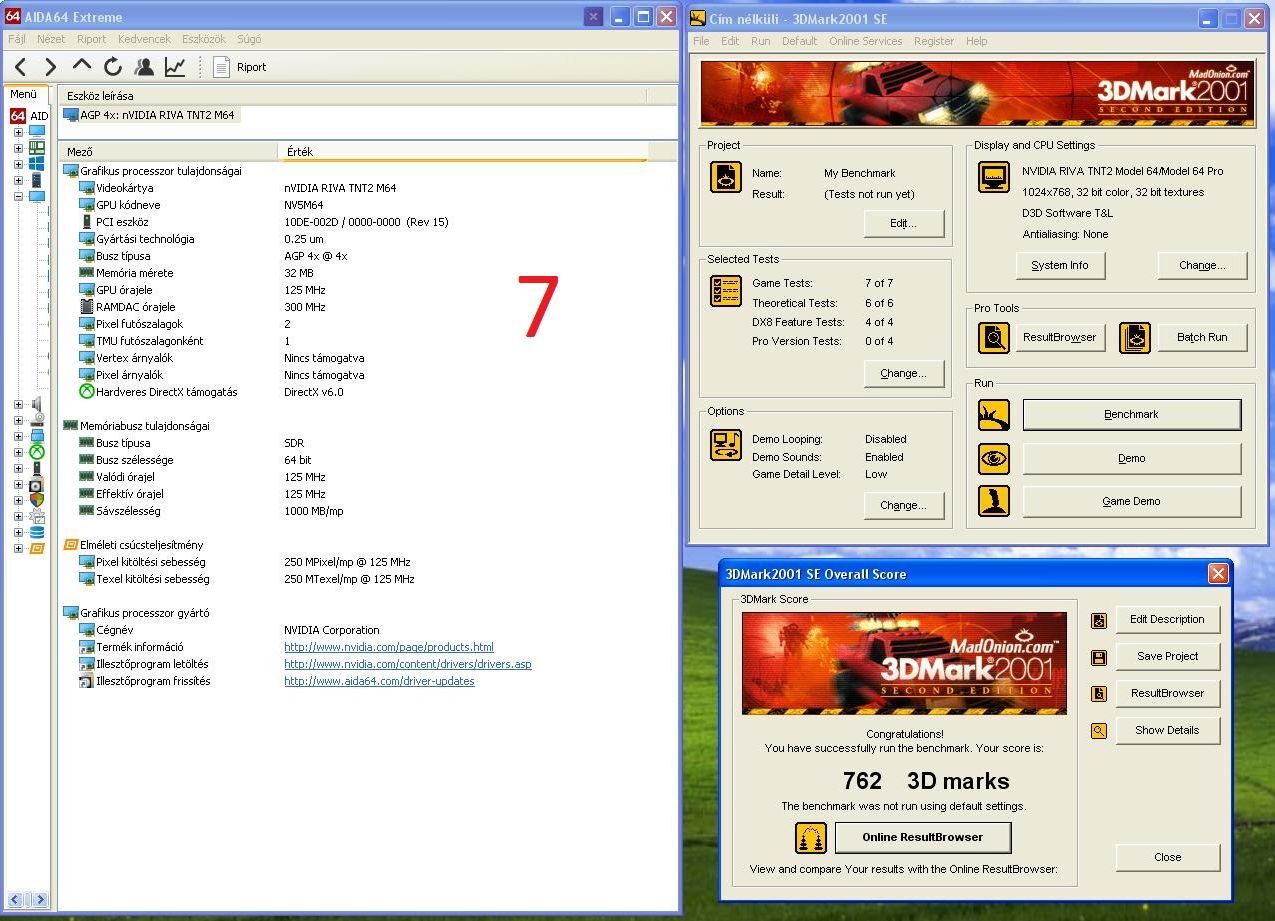Click Change... under Selected Tests
The image size is (1275, 921).
click(903, 373)
